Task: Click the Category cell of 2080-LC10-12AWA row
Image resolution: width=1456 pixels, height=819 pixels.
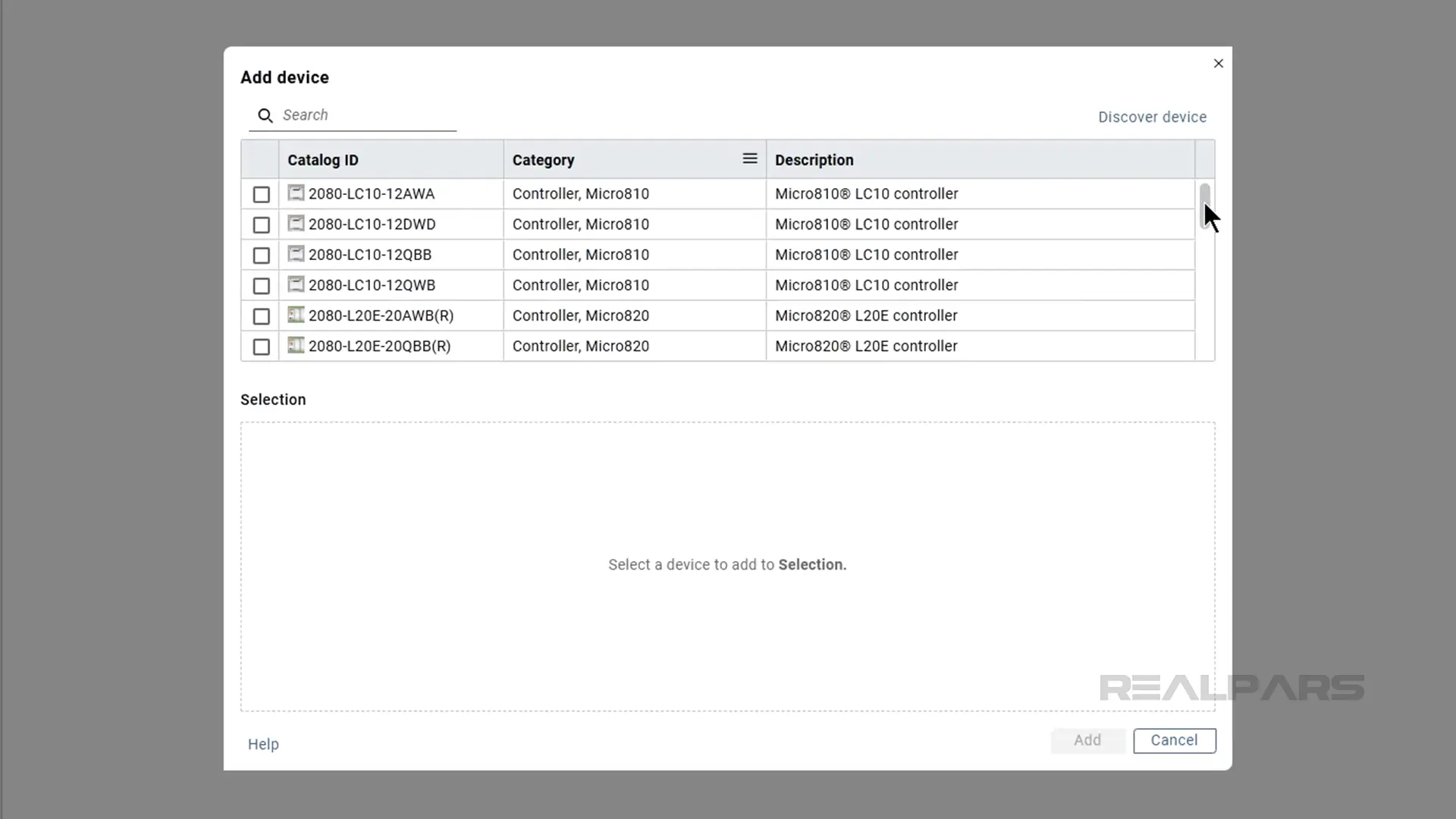Action: (635, 194)
